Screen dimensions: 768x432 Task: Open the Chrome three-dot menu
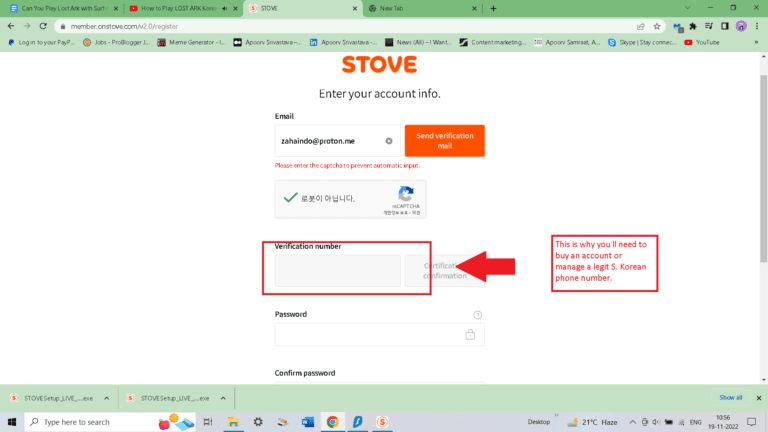click(x=757, y=26)
